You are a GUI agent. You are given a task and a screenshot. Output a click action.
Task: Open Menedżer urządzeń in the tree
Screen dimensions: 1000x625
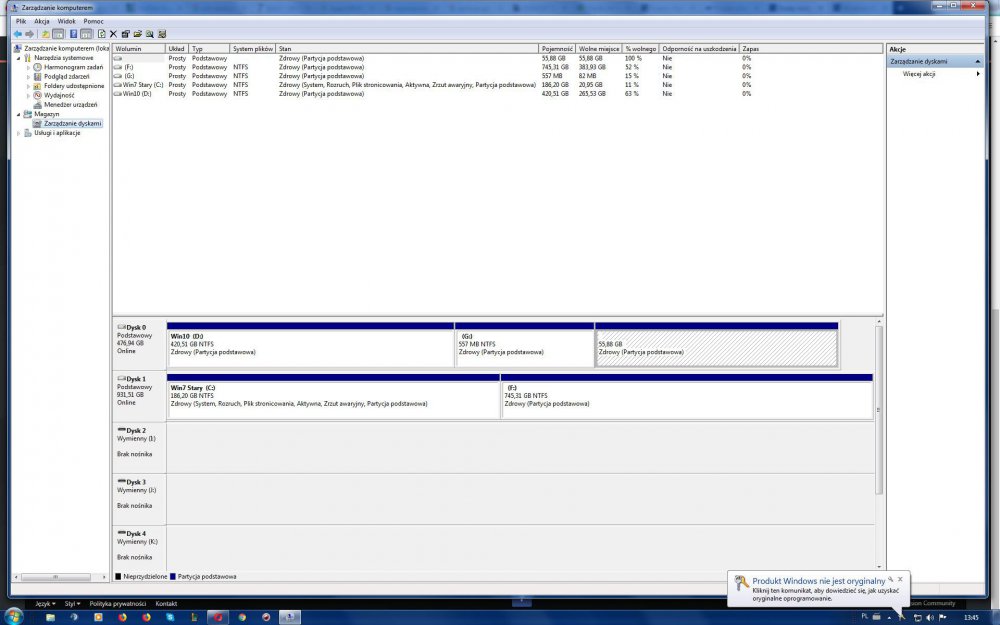(x=70, y=104)
